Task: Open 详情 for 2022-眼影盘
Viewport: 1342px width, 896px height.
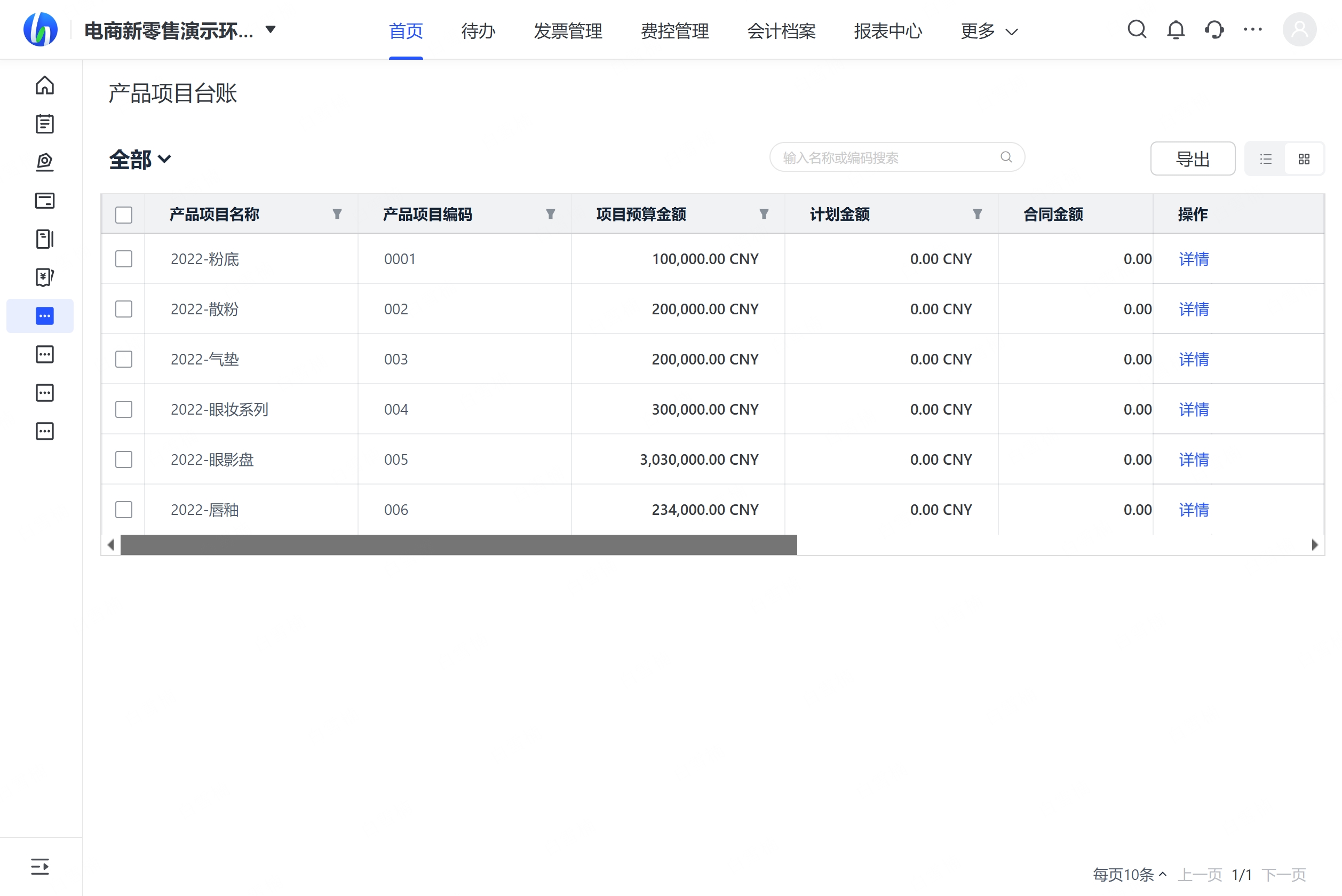Action: (1194, 459)
